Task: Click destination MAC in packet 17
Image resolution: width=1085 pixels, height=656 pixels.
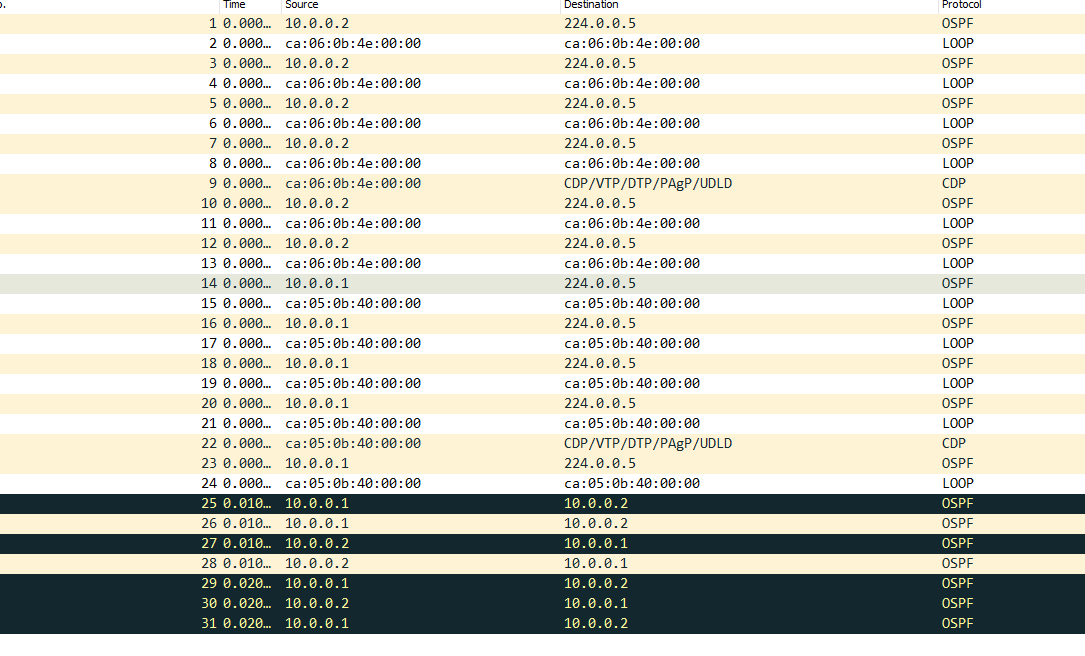Action: click(x=632, y=344)
